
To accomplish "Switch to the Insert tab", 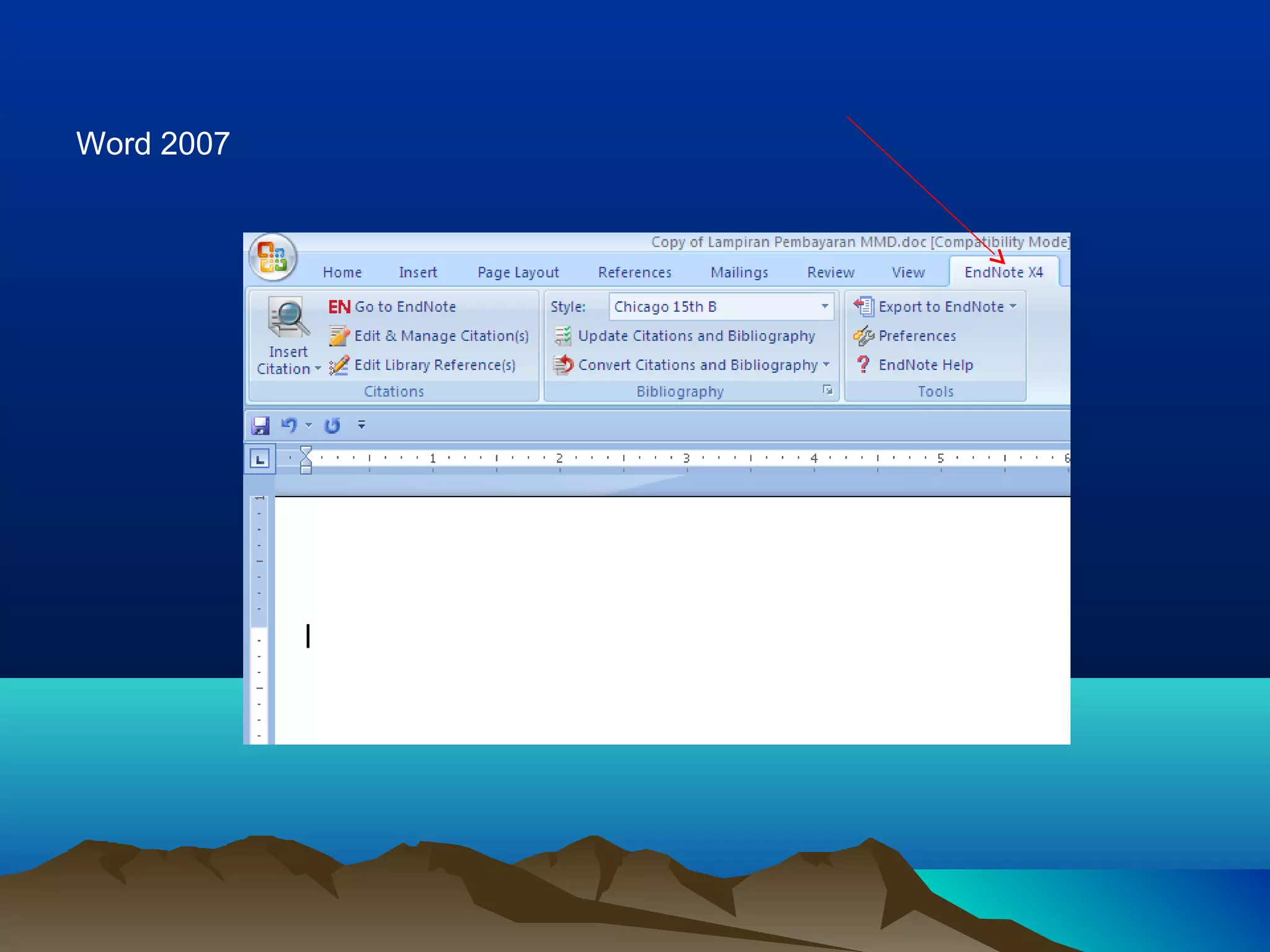I will click(418, 273).
